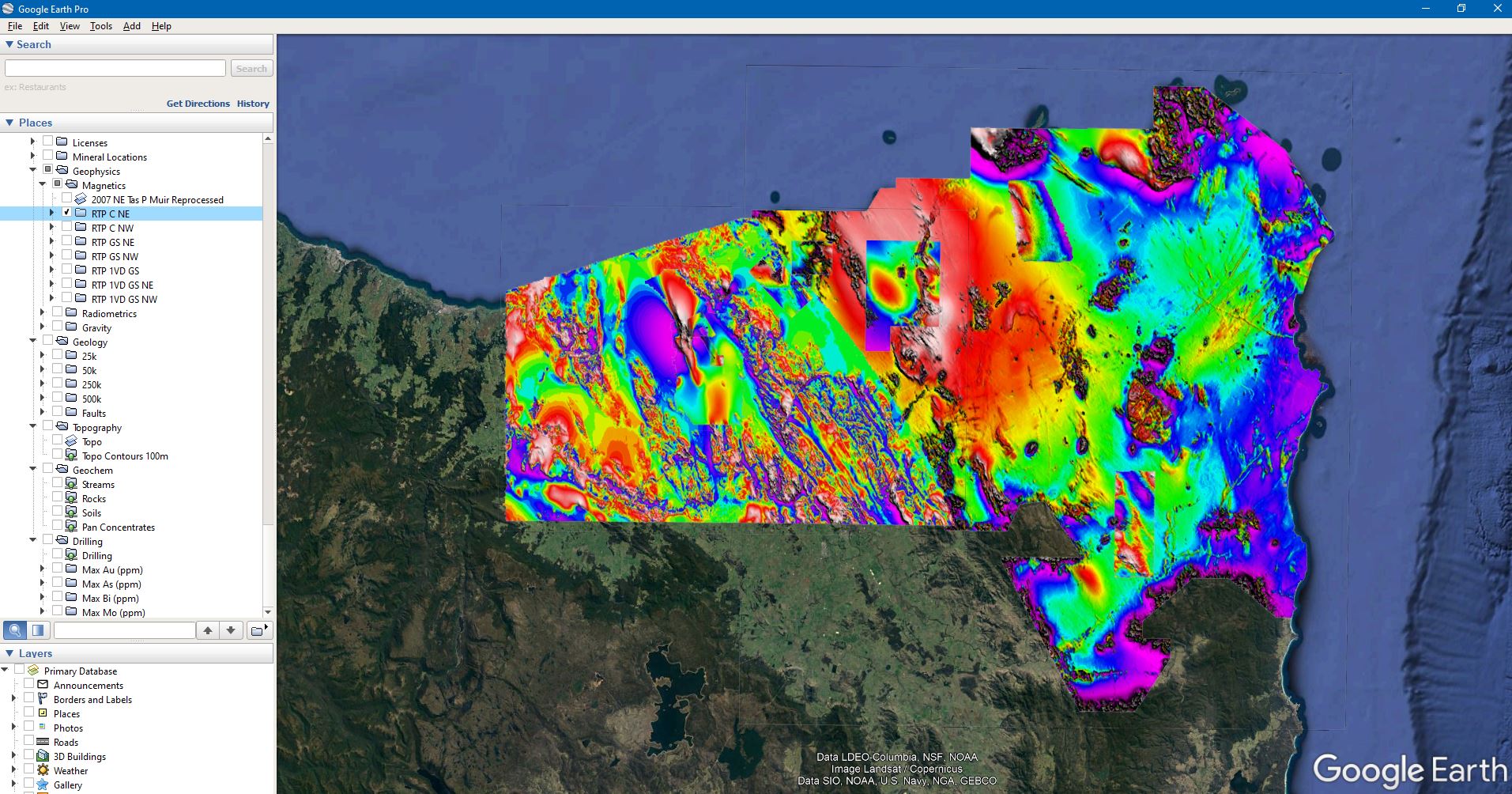Open the search History link
The width and height of the screenshot is (1512, 794).
coord(253,104)
